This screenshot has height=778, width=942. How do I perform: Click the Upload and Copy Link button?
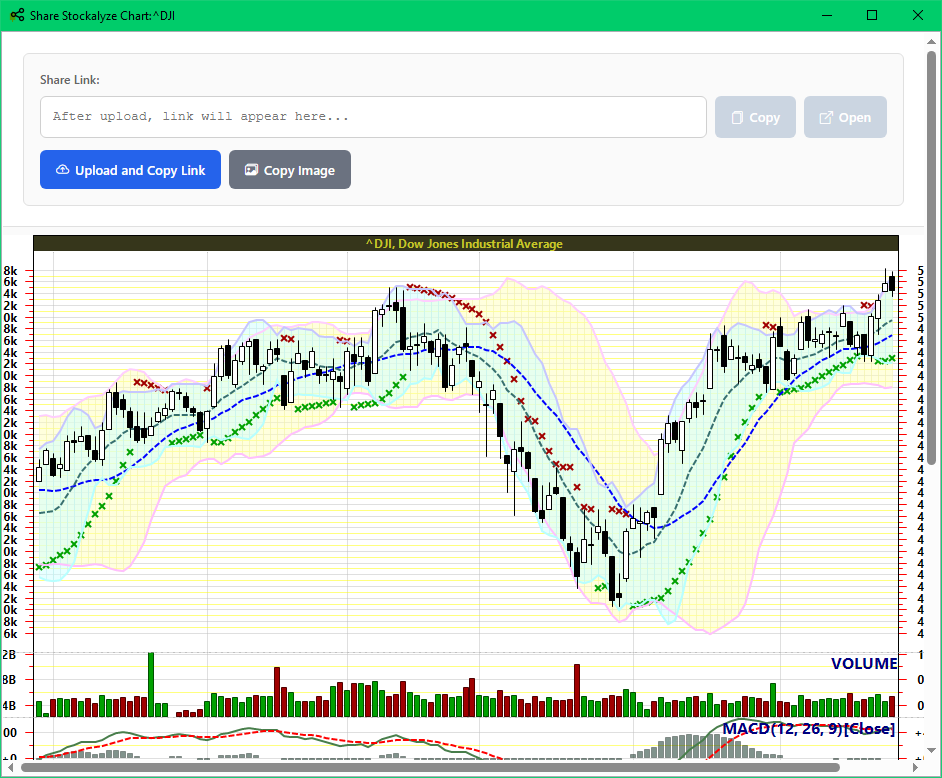click(x=130, y=169)
